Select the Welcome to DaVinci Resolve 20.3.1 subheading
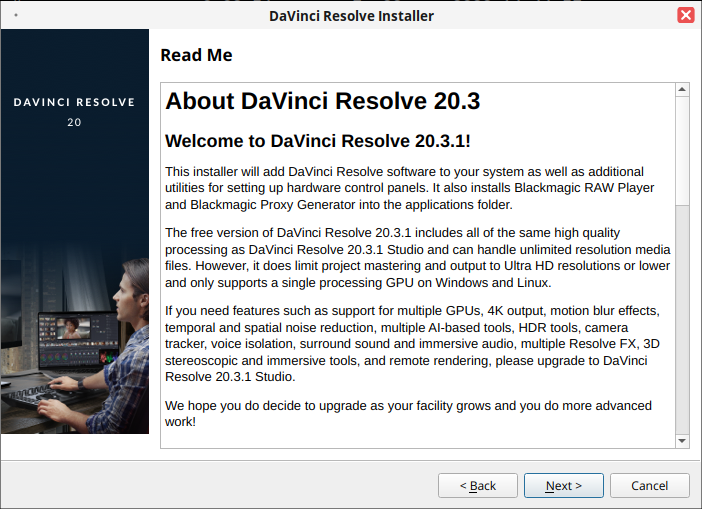The width and height of the screenshot is (702, 509). (317, 141)
